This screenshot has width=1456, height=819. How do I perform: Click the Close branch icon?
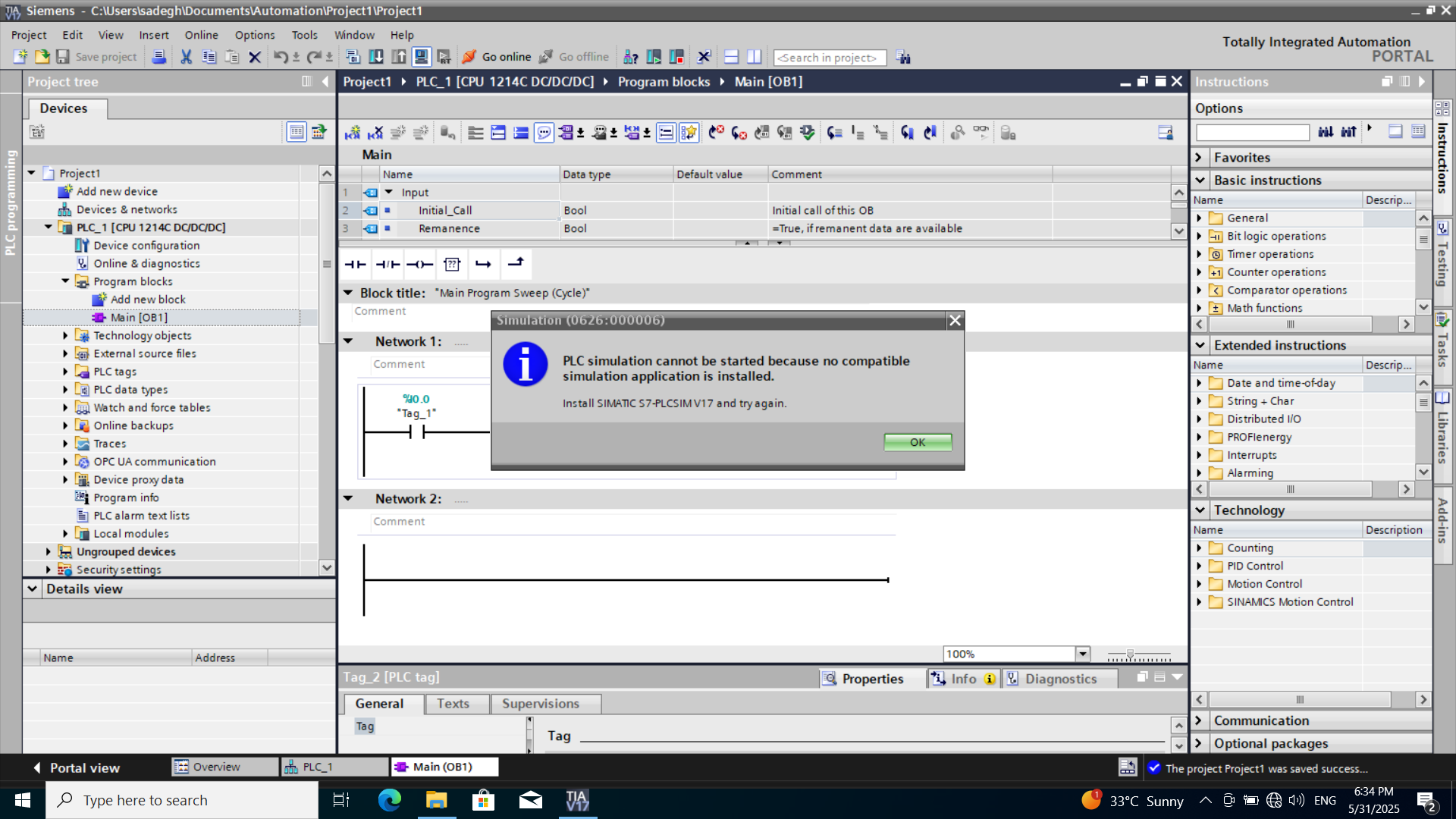tap(516, 264)
